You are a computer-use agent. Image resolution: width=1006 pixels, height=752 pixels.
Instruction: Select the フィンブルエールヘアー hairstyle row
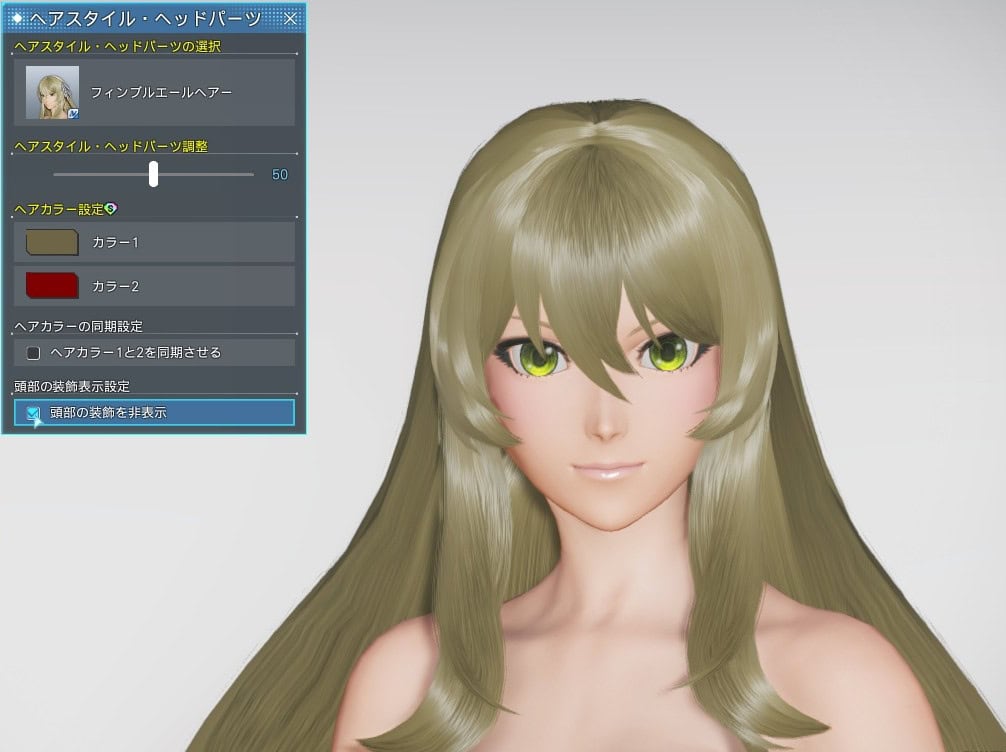tap(154, 92)
